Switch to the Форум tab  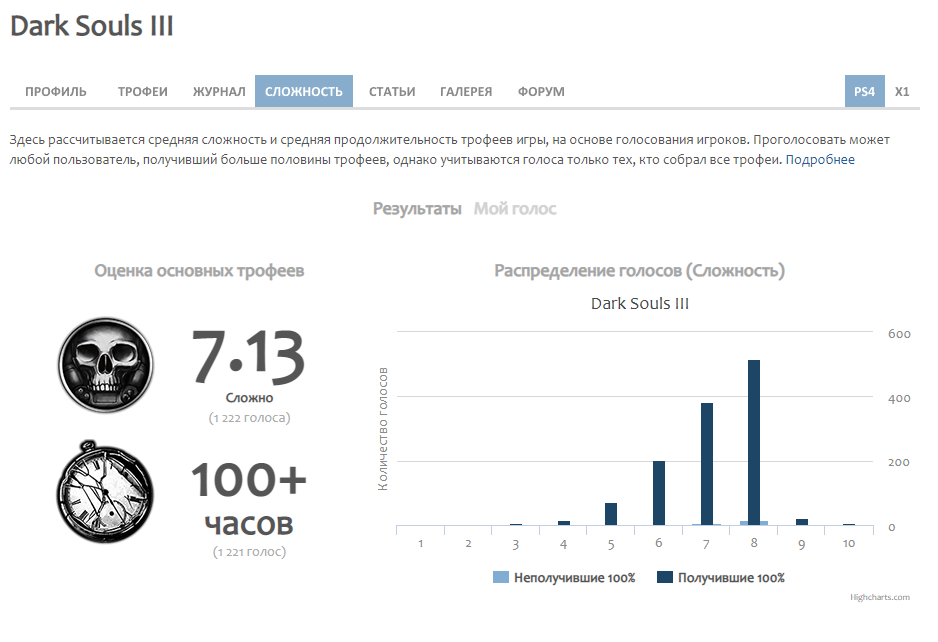click(x=541, y=91)
